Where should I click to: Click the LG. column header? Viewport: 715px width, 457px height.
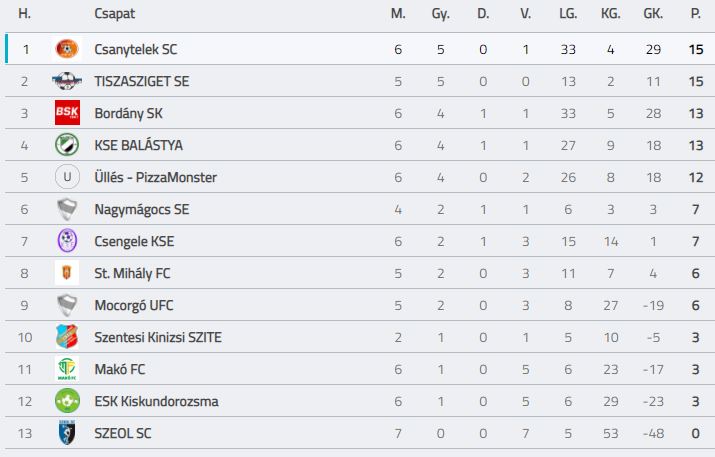coord(568,14)
